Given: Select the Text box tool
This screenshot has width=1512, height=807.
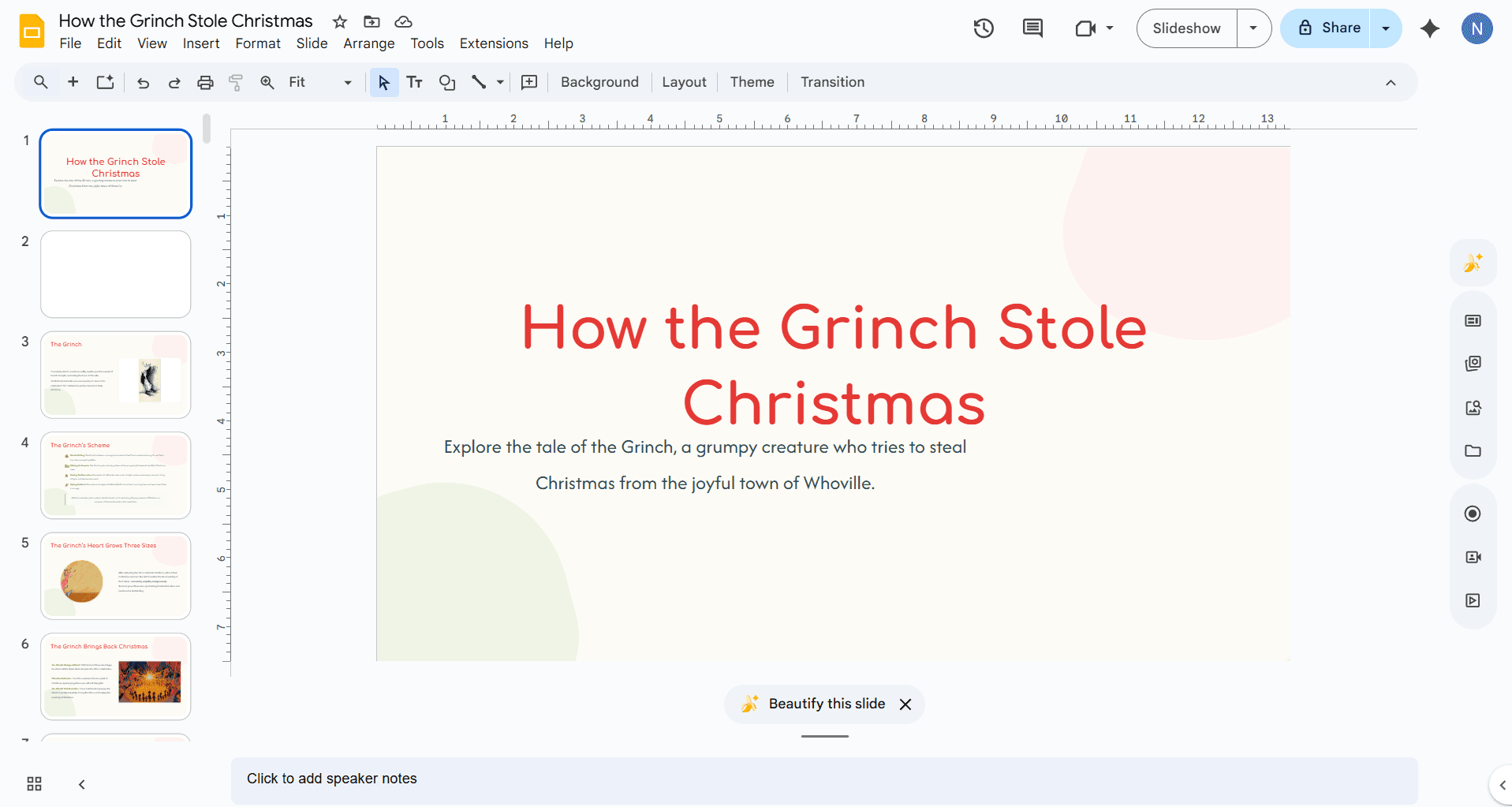Looking at the screenshot, I should coord(414,82).
